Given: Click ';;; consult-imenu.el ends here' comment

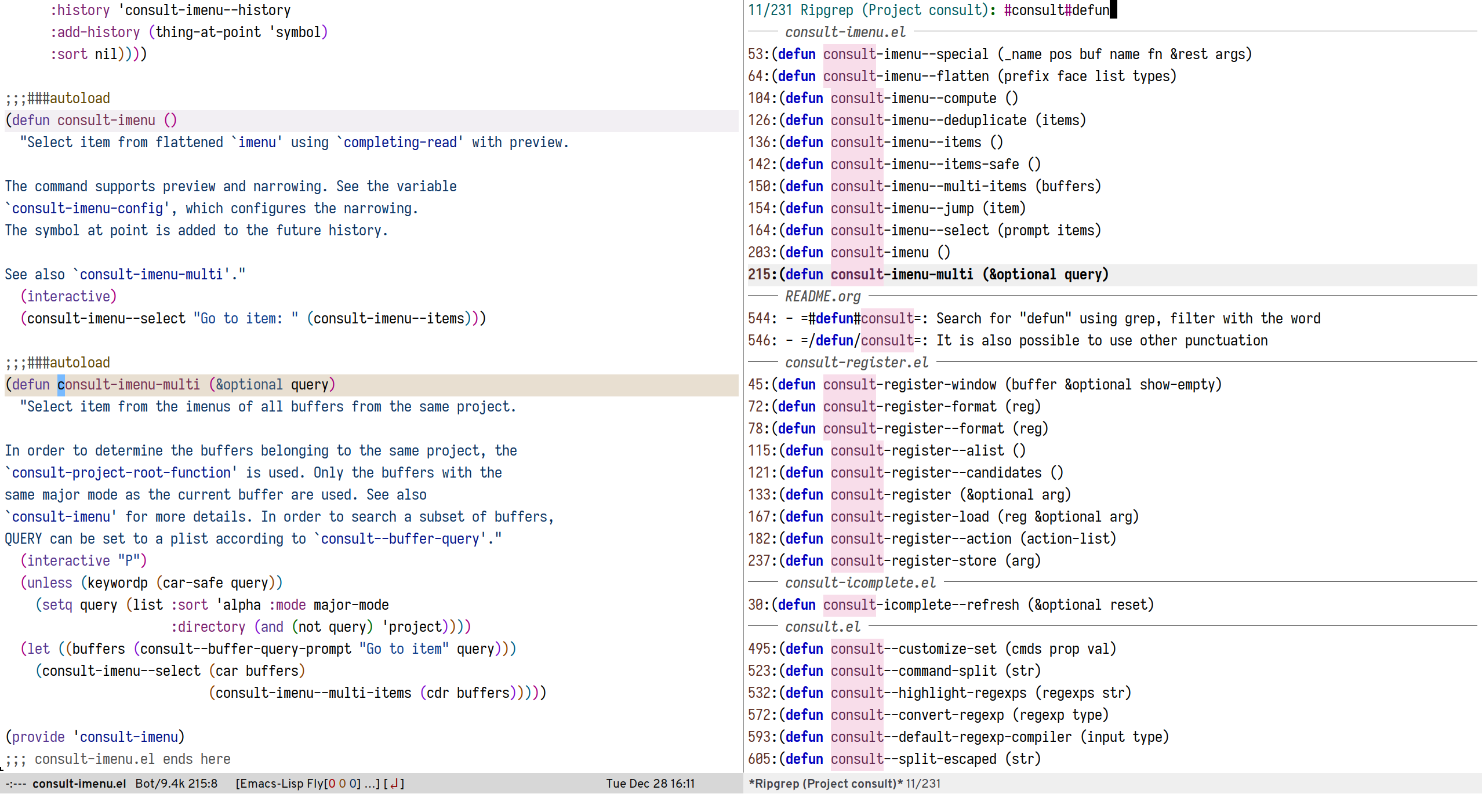Looking at the screenshot, I should tap(118, 759).
